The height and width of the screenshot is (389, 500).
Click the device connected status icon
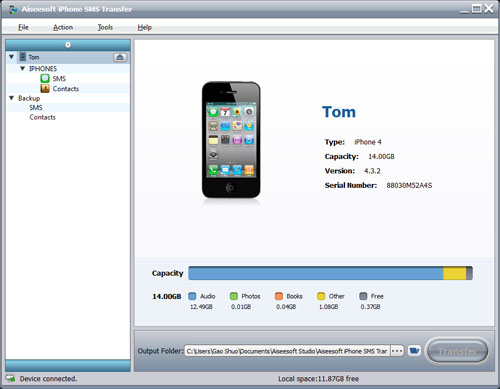pos(11,378)
